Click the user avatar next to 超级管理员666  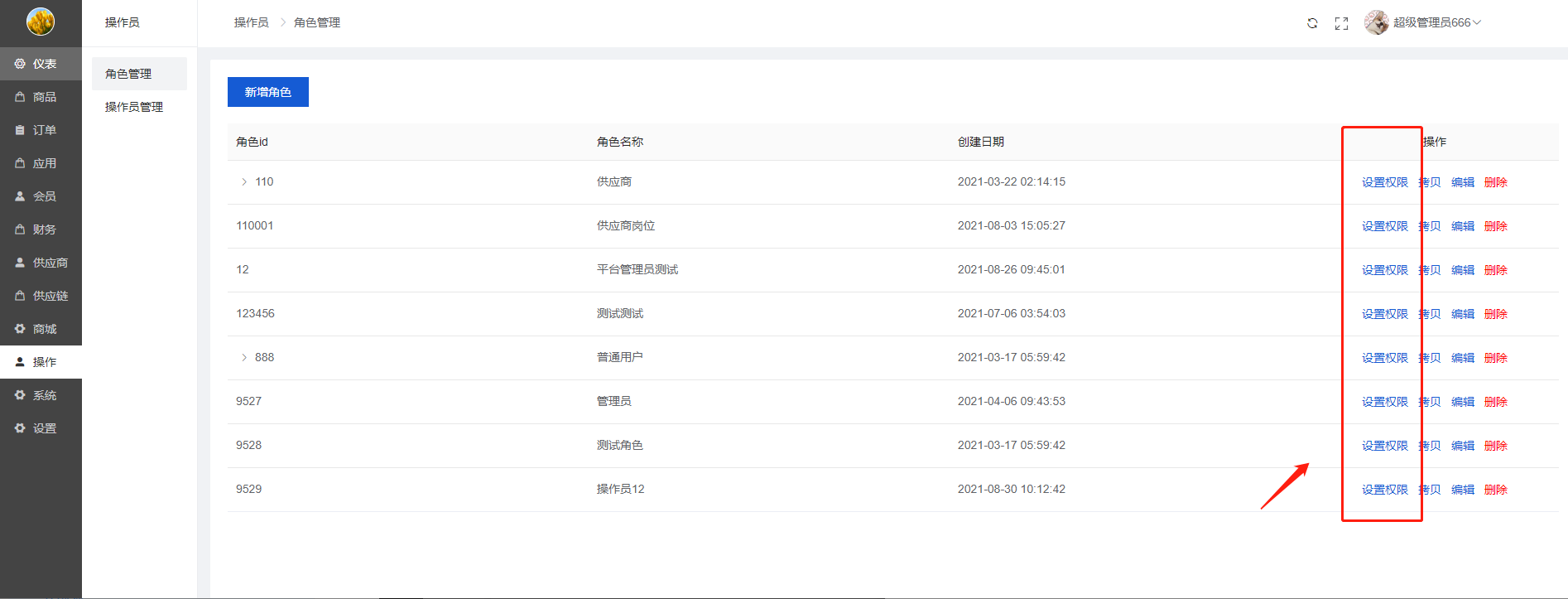1376,22
